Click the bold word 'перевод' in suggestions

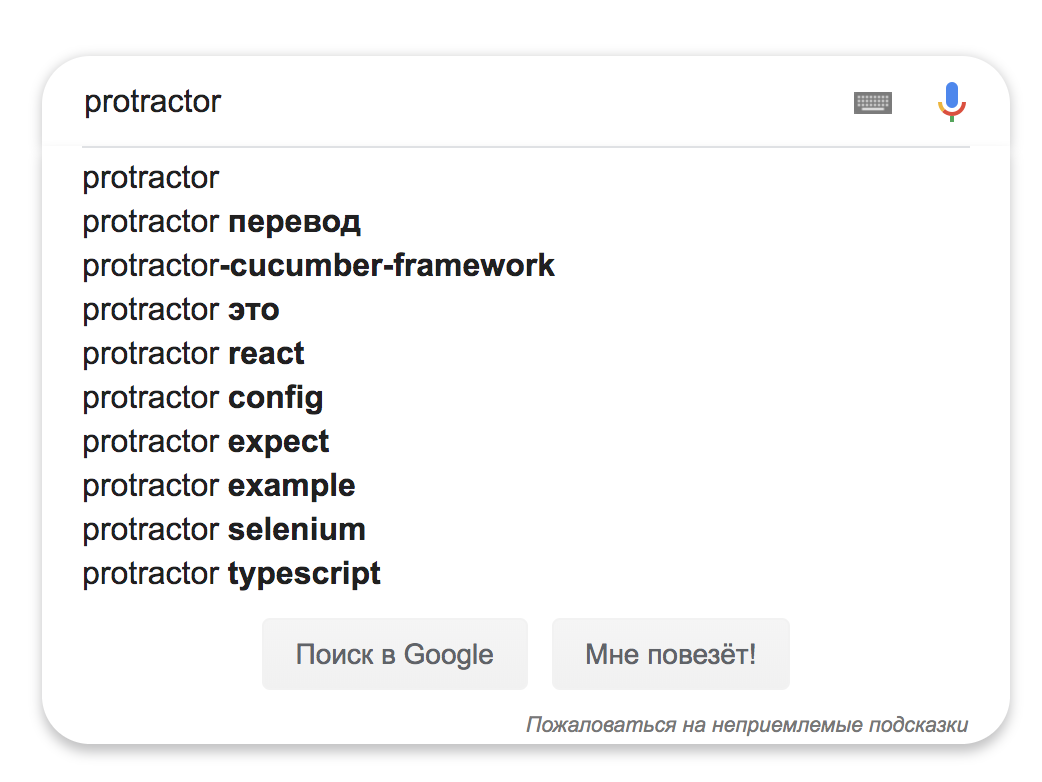[294, 223]
